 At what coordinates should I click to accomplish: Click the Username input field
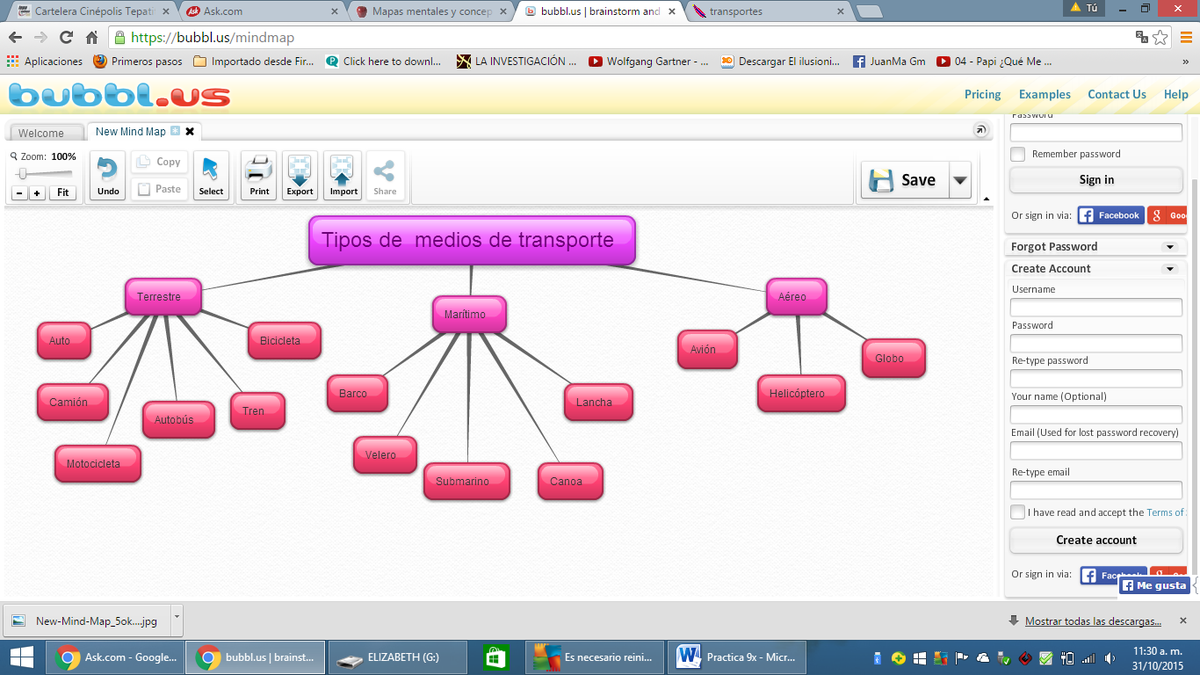click(x=1096, y=307)
